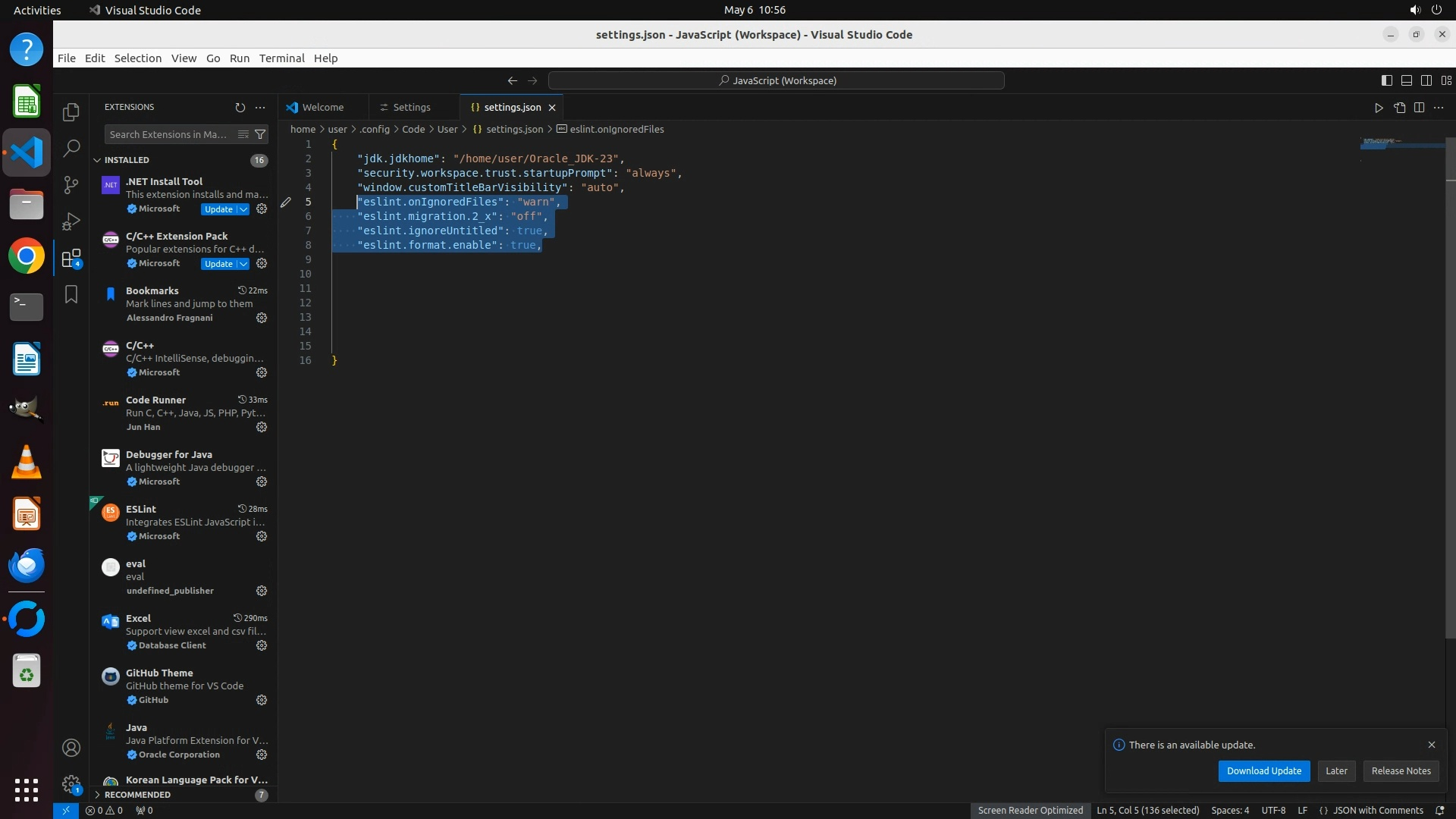Open the Bookmarks view in activity bar
Screen dimensions: 1456x819
tap(71, 294)
